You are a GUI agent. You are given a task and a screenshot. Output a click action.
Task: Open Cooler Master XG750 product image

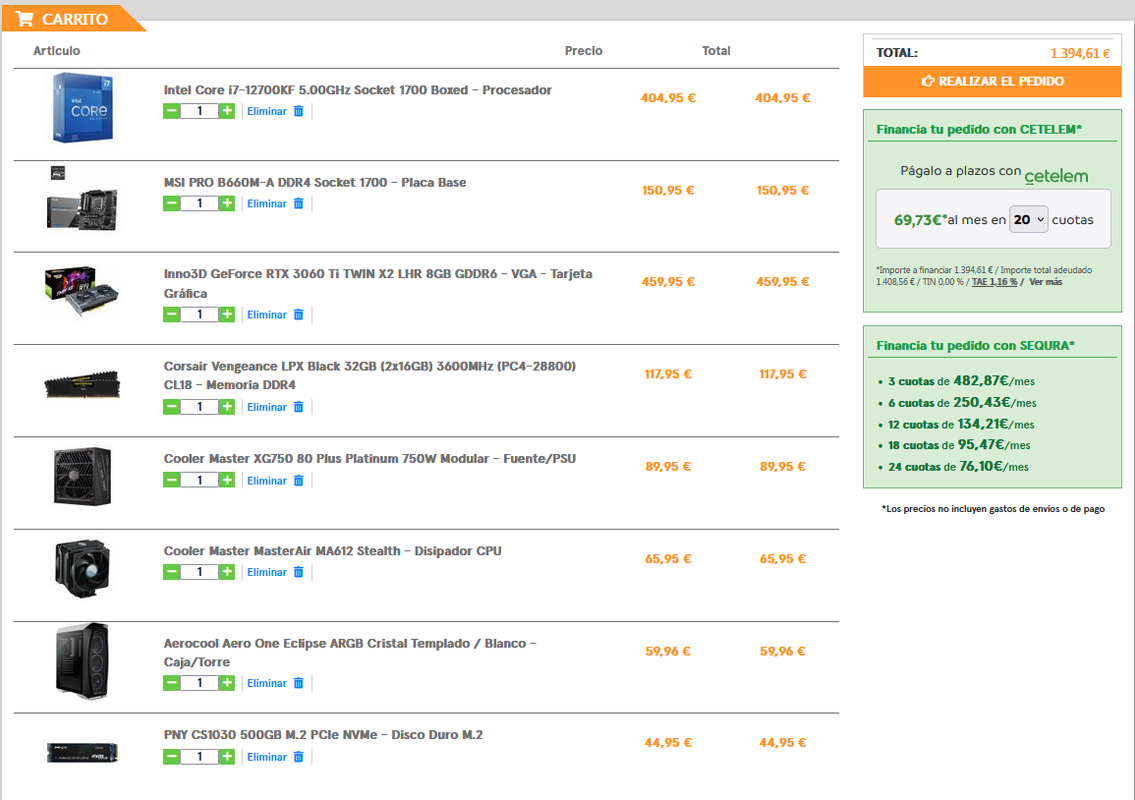point(83,476)
